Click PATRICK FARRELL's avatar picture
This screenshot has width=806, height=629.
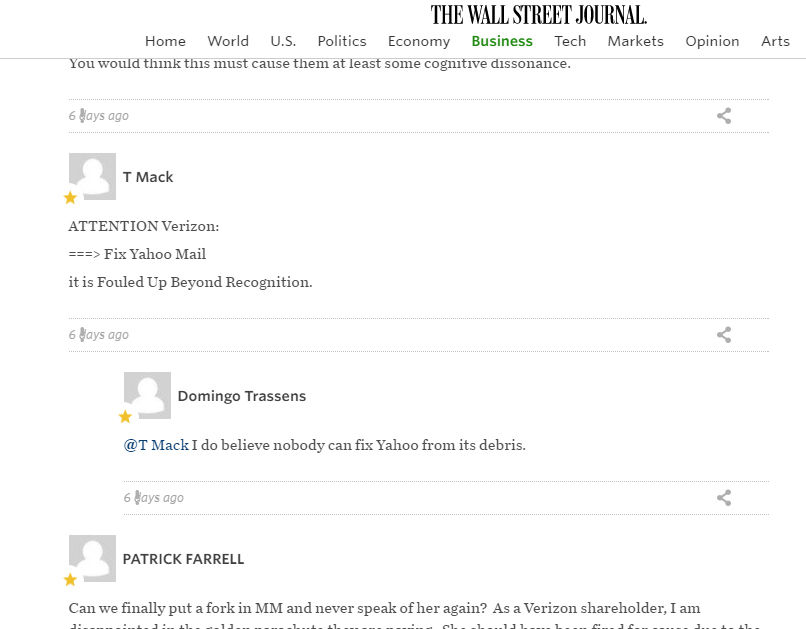pyautogui.click(x=92, y=558)
